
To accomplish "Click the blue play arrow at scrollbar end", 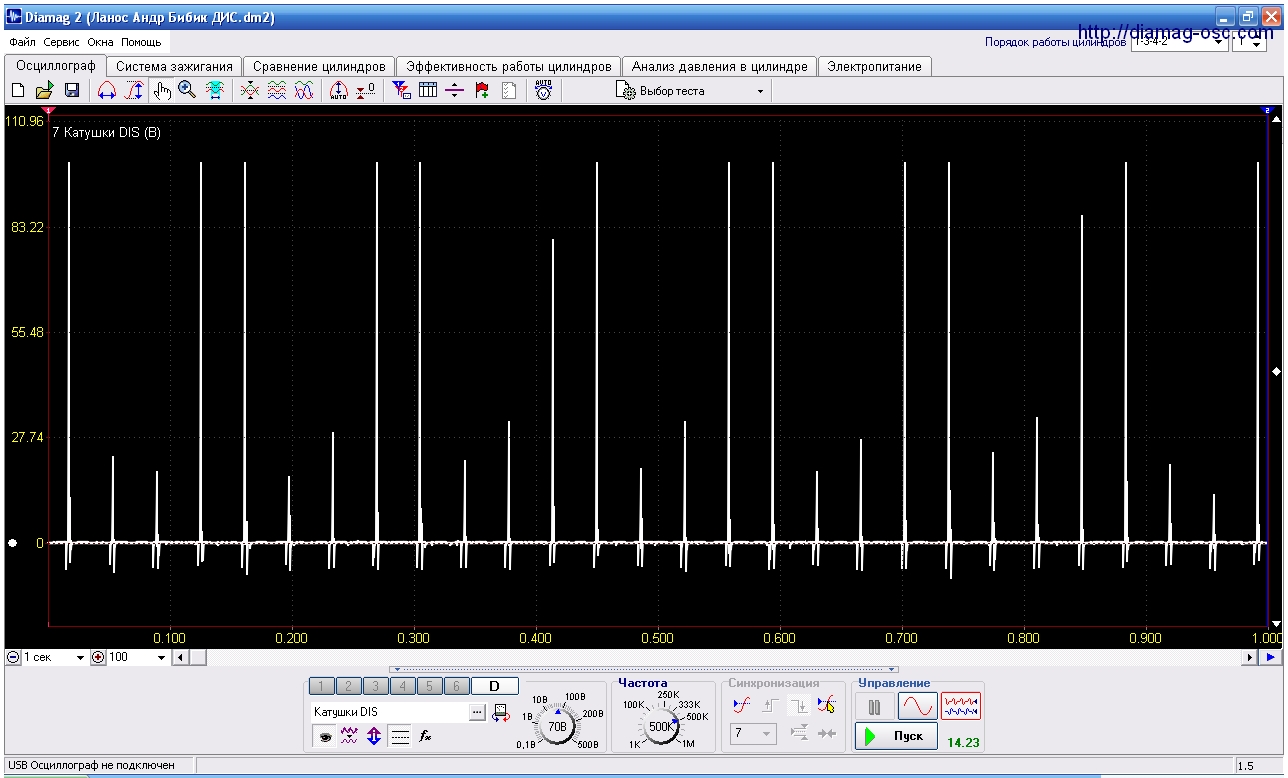I will (1270, 657).
